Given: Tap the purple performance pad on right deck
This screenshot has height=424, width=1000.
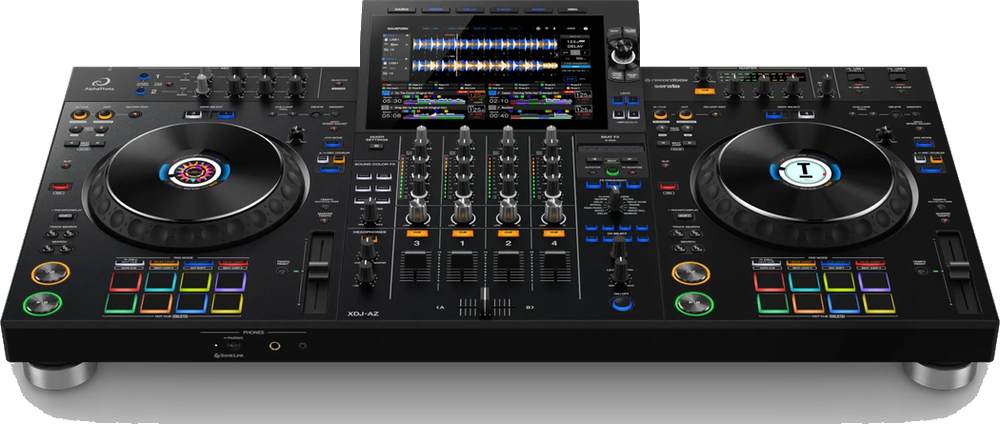Looking at the screenshot, I should (x=875, y=281).
